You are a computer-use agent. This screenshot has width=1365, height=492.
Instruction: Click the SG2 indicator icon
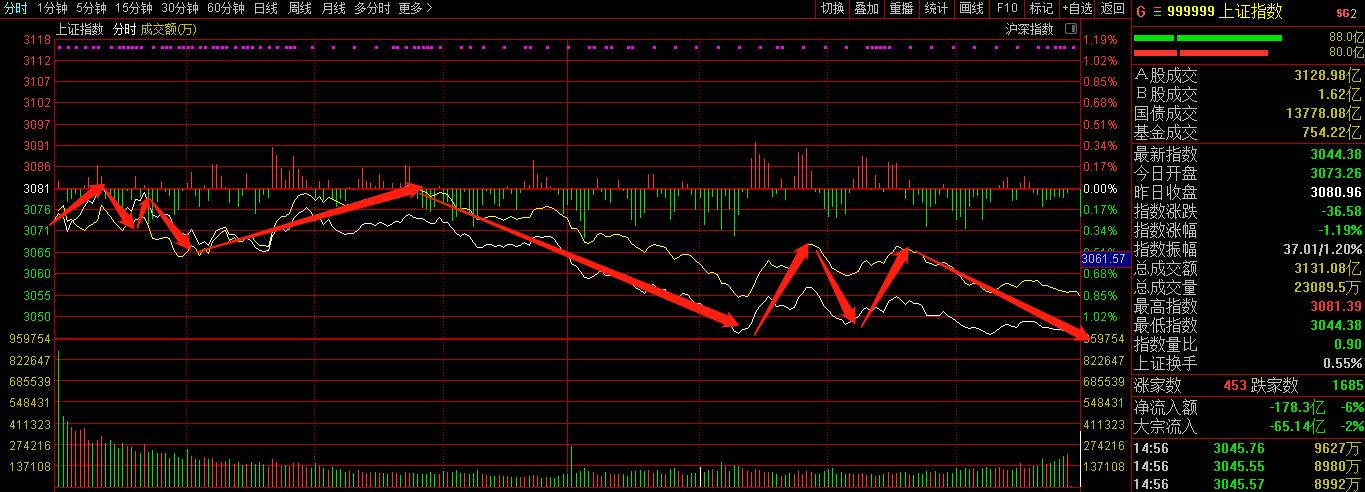point(1346,12)
